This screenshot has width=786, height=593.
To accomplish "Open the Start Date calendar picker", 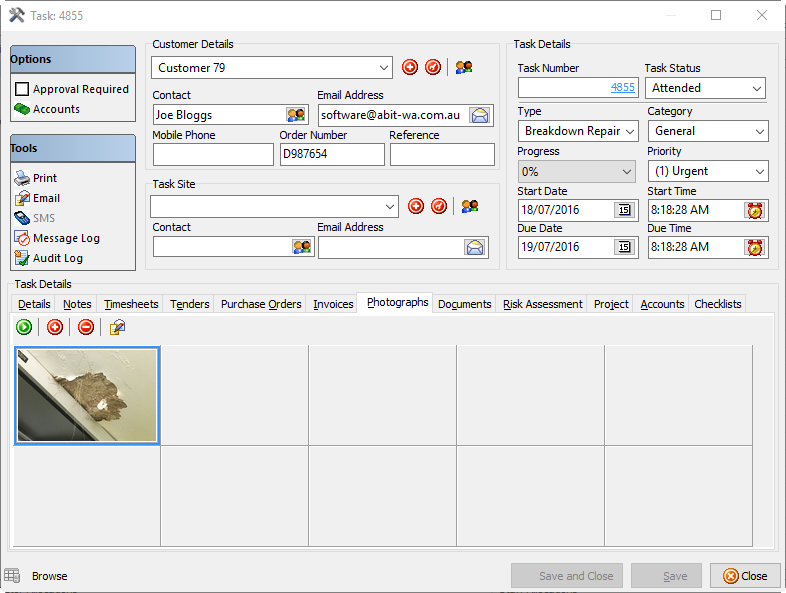I will pos(624,210).
